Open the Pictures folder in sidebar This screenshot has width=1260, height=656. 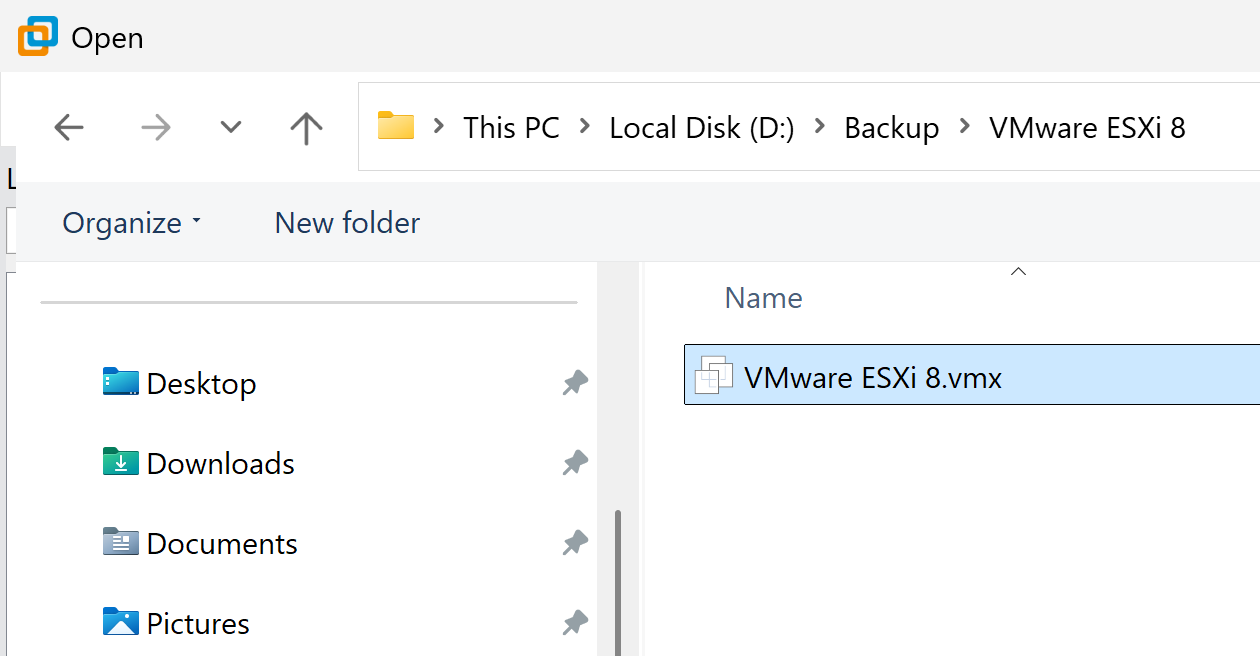197,623
